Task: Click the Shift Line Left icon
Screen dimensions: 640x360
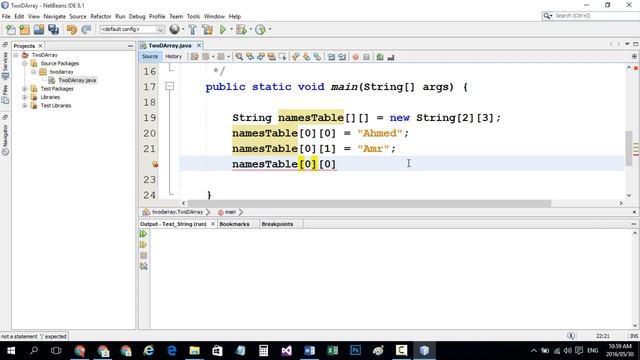Action: [x=331, y=57]
